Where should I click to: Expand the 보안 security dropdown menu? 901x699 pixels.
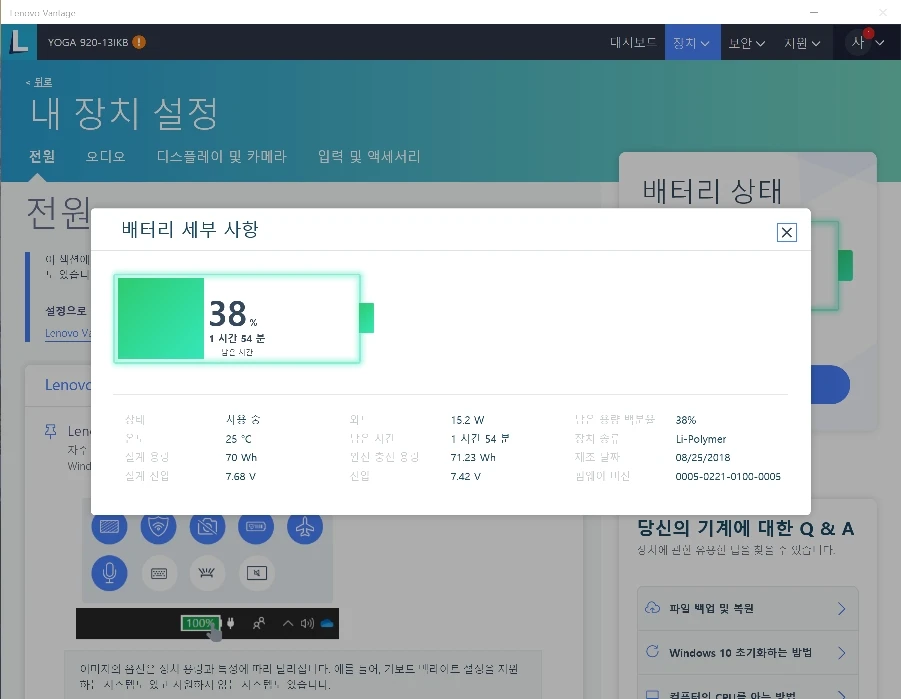(746, 43)
